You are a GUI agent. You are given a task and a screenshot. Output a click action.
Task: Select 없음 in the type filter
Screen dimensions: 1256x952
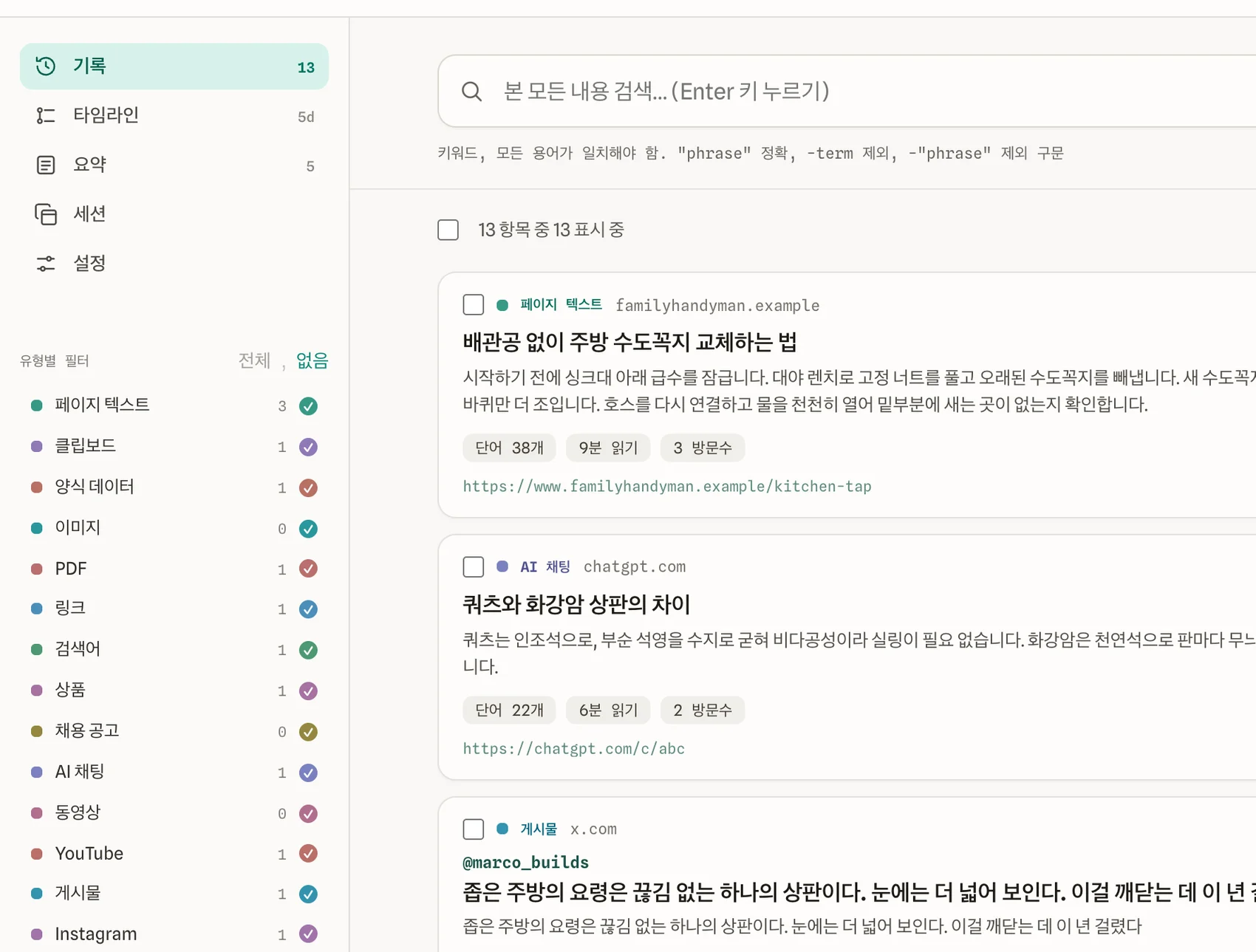click(x=312, y=360)
